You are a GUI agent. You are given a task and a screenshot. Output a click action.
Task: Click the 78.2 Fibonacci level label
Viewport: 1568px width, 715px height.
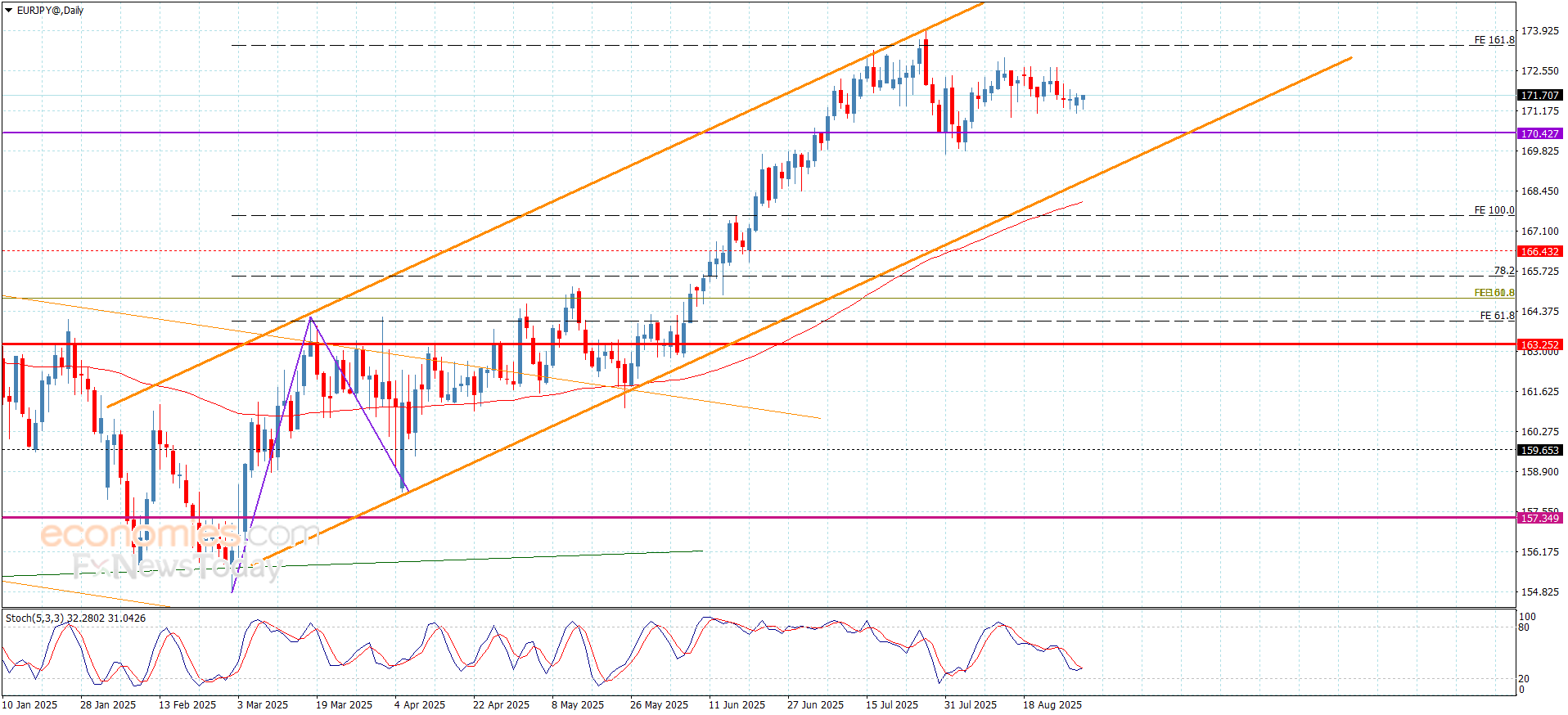pos(1504,271)
